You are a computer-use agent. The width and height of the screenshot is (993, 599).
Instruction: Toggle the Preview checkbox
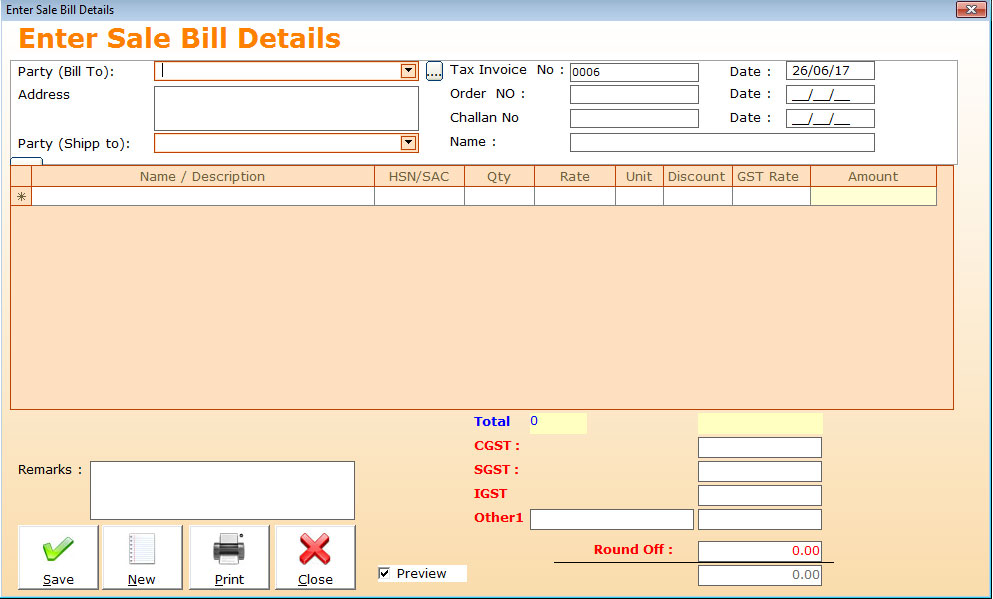384,574
